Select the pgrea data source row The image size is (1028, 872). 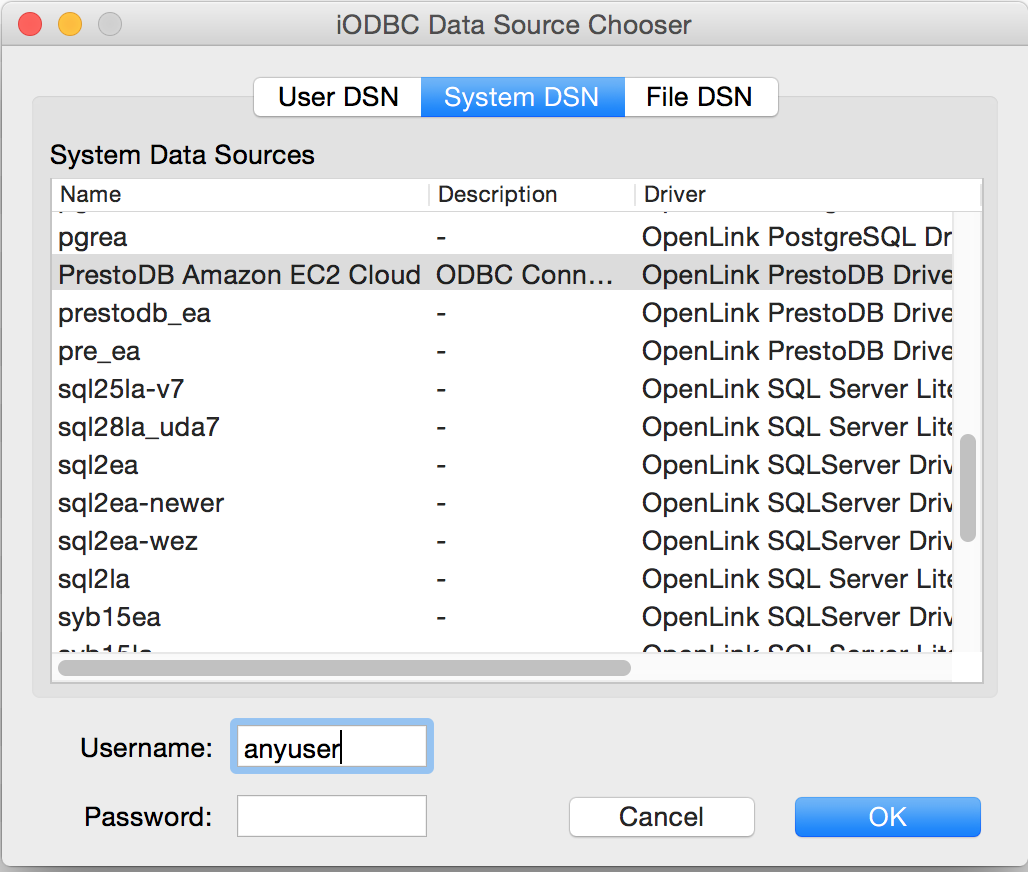tap(502, 237)
